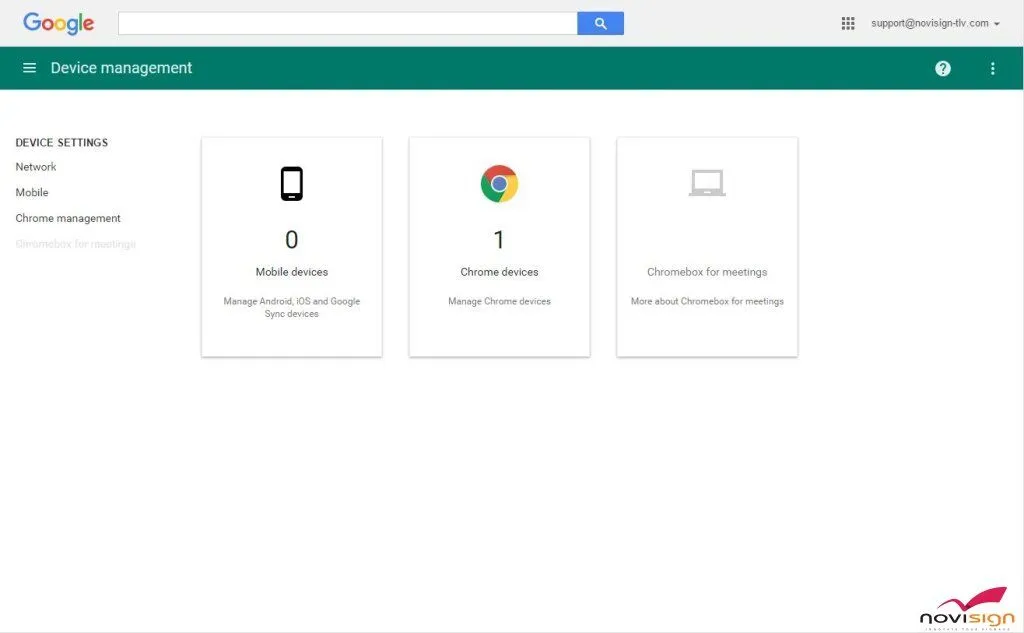Click the mobile phone icon on Mobile devices card
Screen dimensions: 1024x633
click(x=291, y=182)
